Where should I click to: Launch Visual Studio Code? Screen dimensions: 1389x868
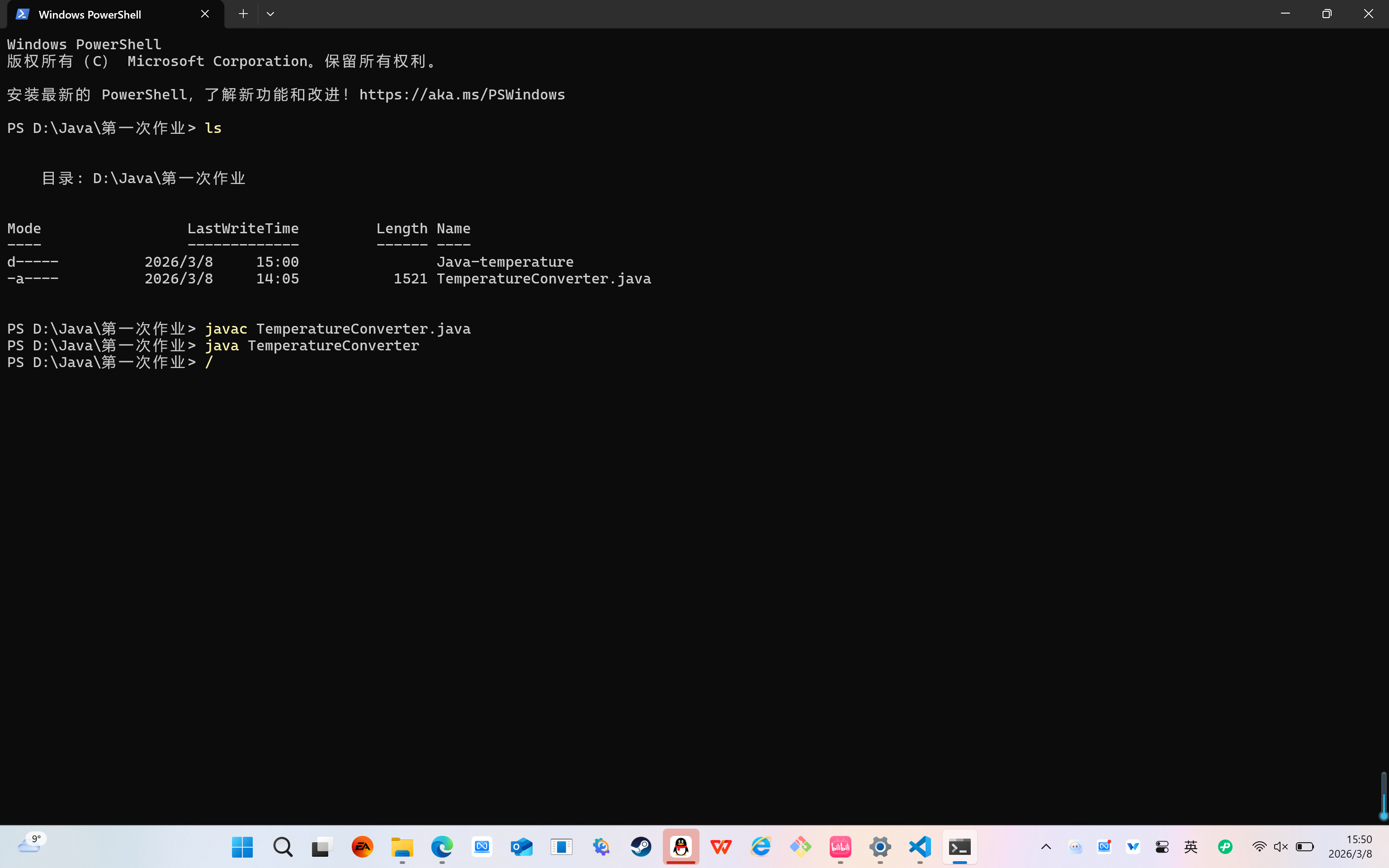click(x=920, y=847)
